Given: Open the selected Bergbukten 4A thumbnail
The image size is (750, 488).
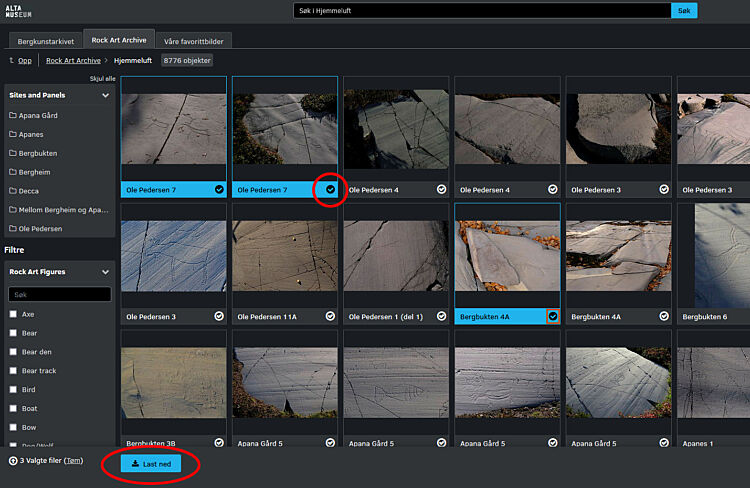Looking at the screenshot, I should tap(507, 256).
